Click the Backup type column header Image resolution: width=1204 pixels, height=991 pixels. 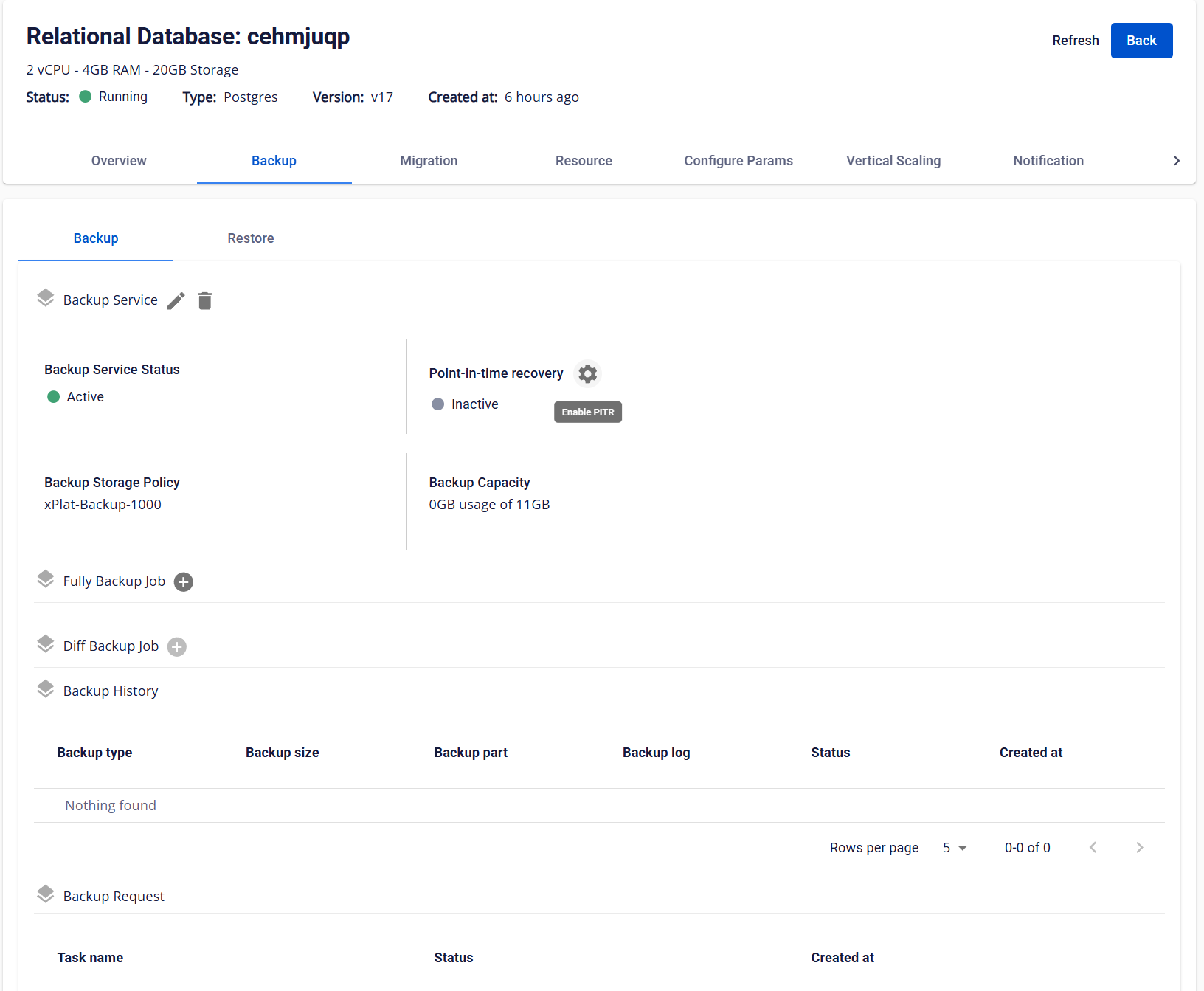coord(95,753)
